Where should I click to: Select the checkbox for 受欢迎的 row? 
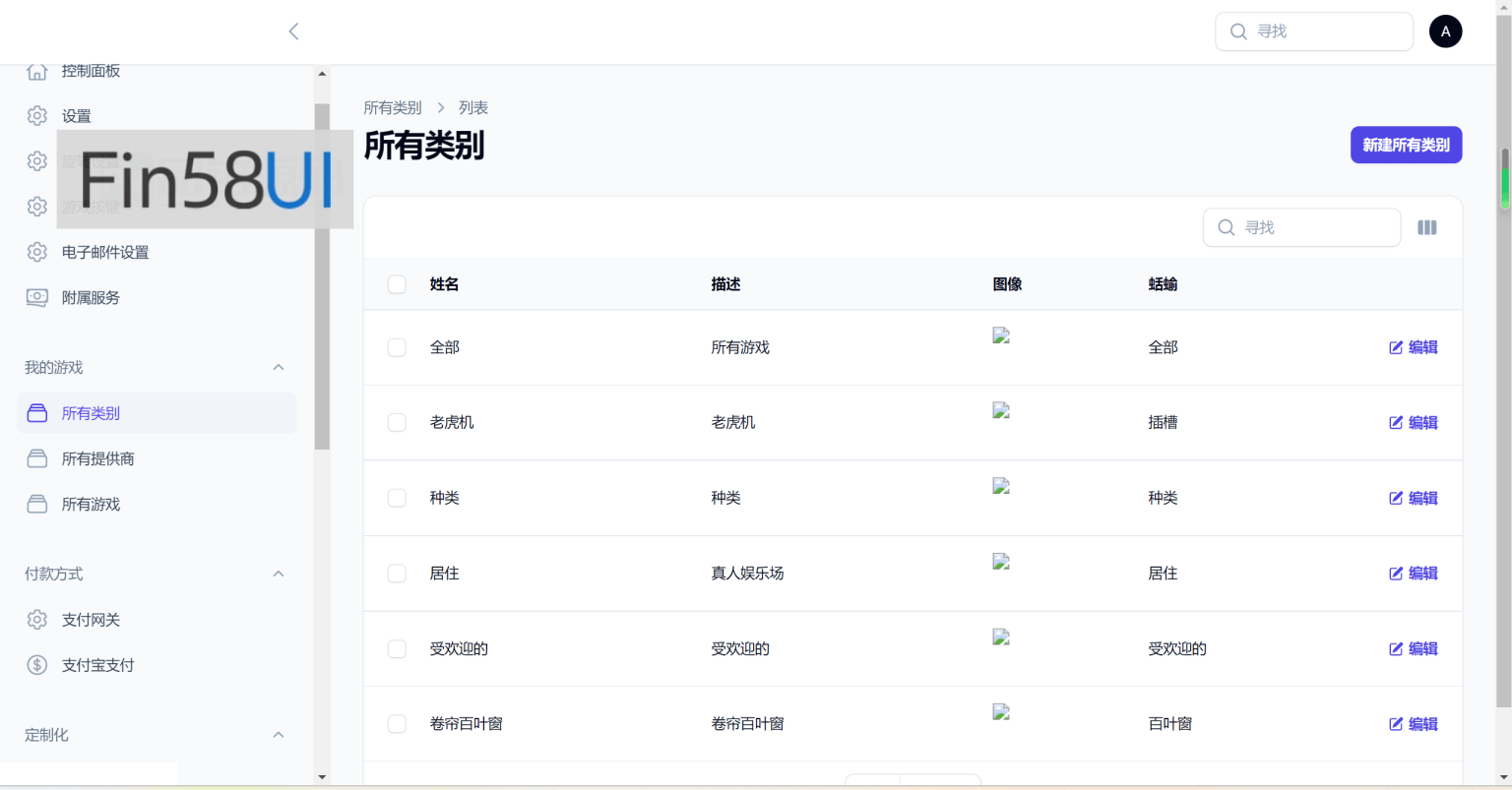click(397, 649)
